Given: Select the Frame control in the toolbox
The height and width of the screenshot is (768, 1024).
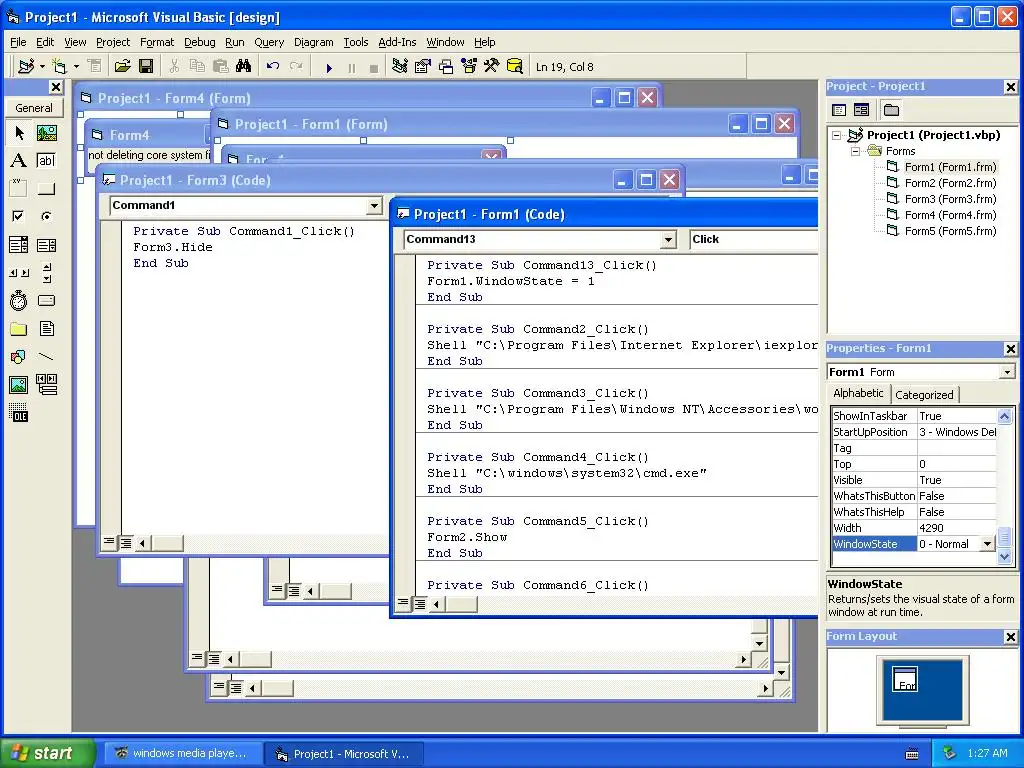Looking at the screenshot, I should click(19, 189).
